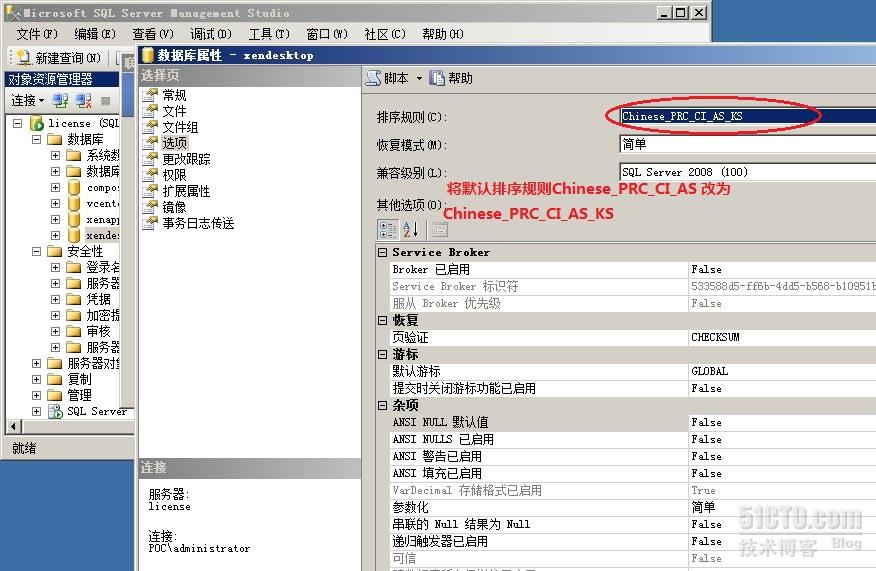The width and height of the screenshot is (876, 571).
Task: Select the 更改跟踪 page
Action: coord(186,159)
